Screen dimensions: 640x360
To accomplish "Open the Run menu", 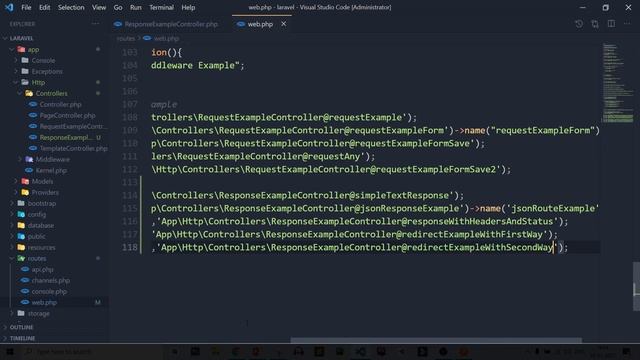I will click(x=136, y=7).
